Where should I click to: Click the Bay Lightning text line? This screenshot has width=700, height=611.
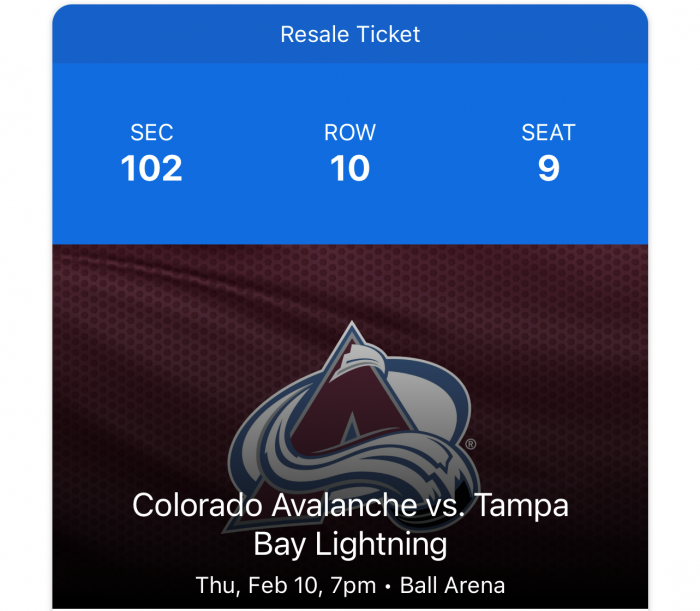coord(350,544)
